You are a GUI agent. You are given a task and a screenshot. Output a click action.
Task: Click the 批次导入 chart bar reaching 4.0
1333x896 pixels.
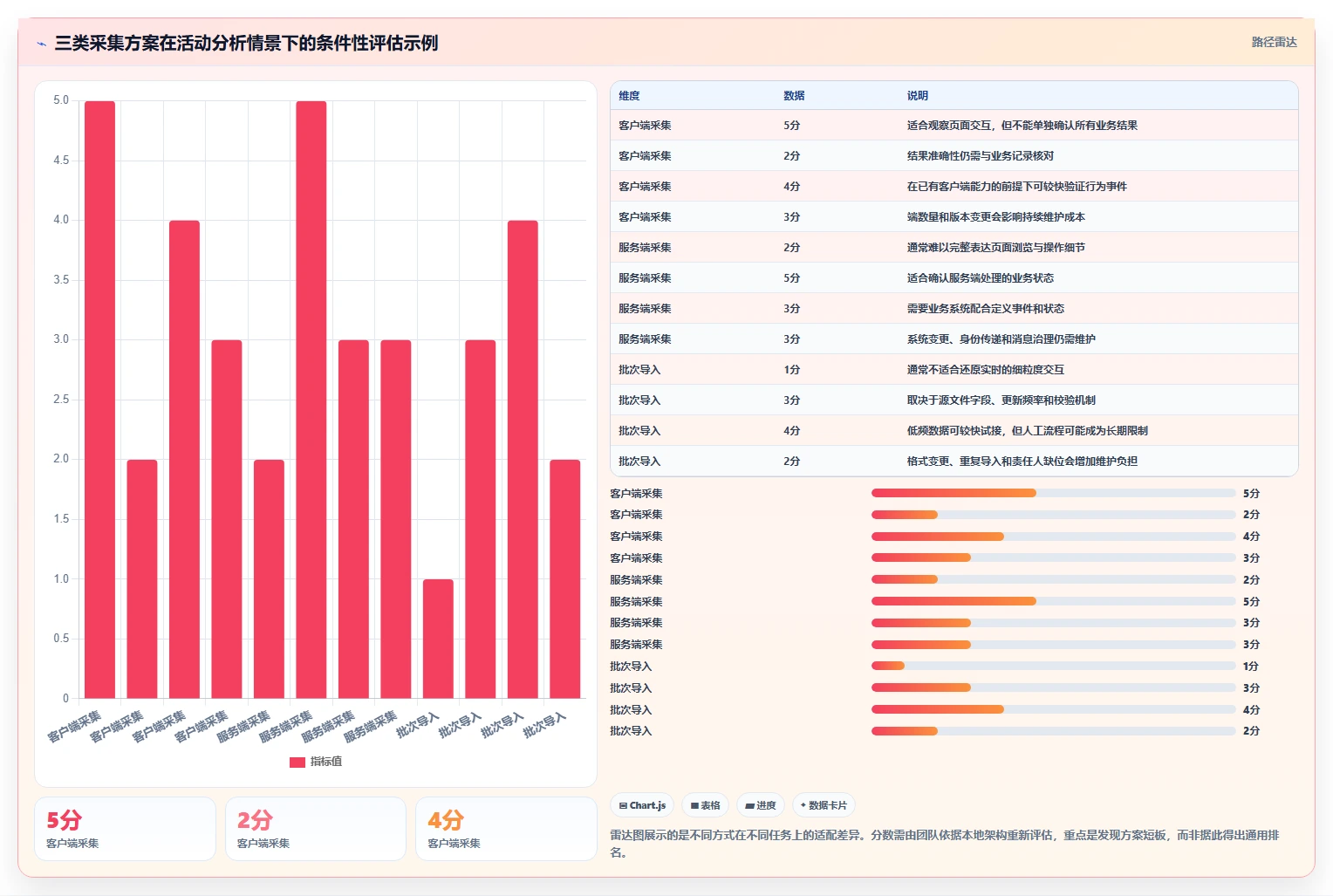(523, 459)
